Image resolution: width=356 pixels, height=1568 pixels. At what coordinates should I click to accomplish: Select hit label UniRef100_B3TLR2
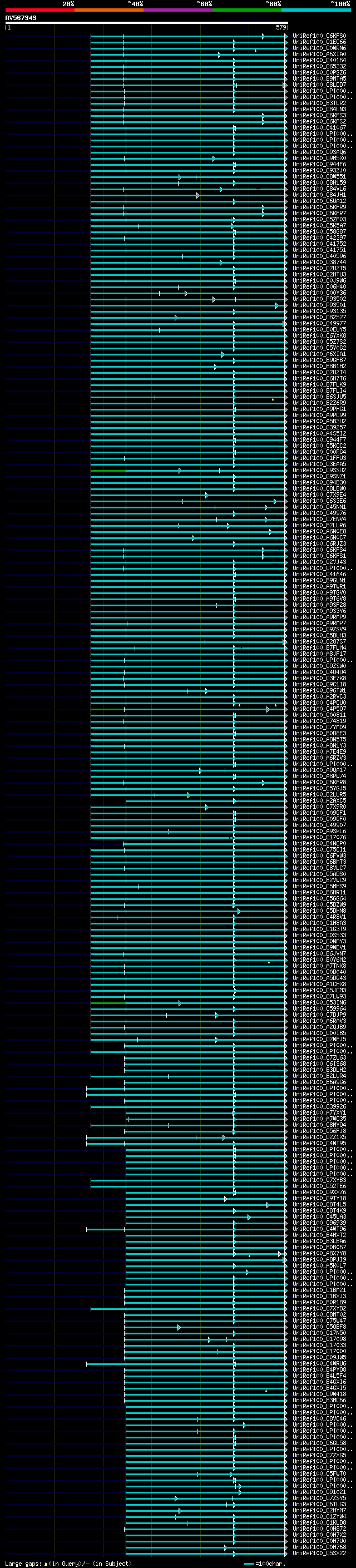(x=319, y=103)
